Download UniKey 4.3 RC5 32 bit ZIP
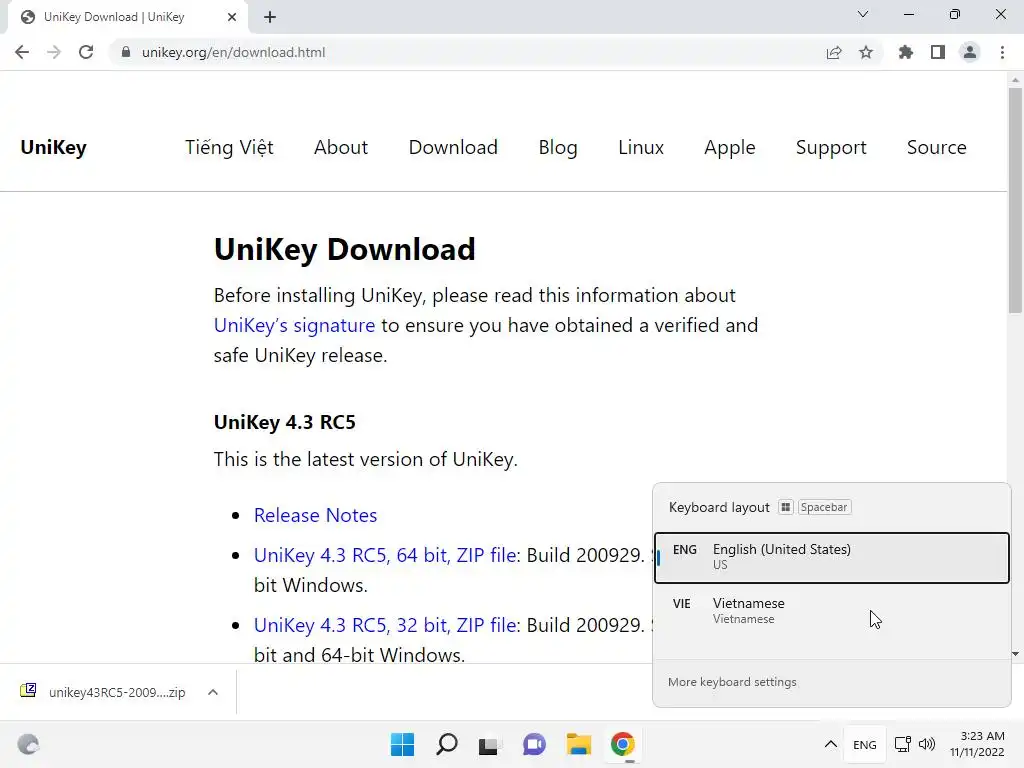This screenshot has height=768, width=1024. tap(385, 625)
